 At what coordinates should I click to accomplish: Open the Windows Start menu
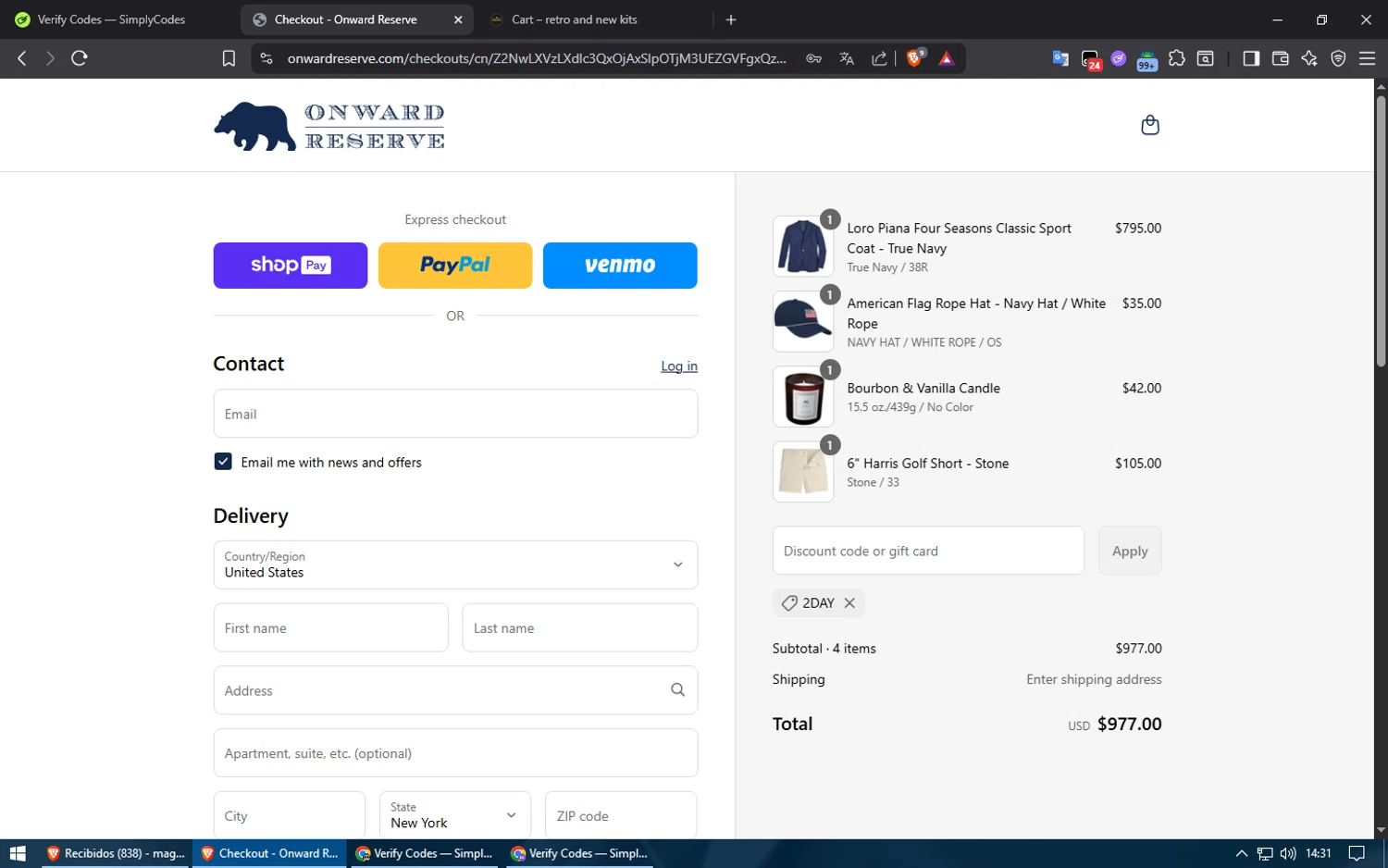[18, 853]
